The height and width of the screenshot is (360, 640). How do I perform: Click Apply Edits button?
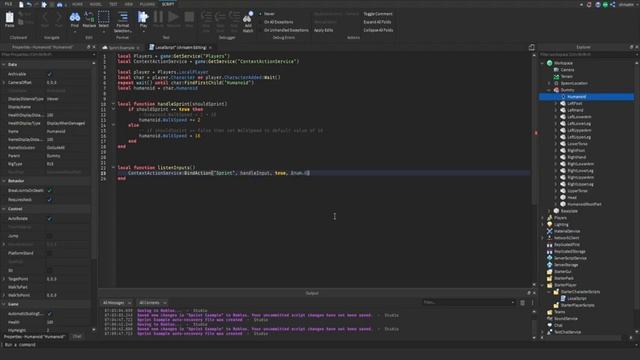[x=323, y=30]
